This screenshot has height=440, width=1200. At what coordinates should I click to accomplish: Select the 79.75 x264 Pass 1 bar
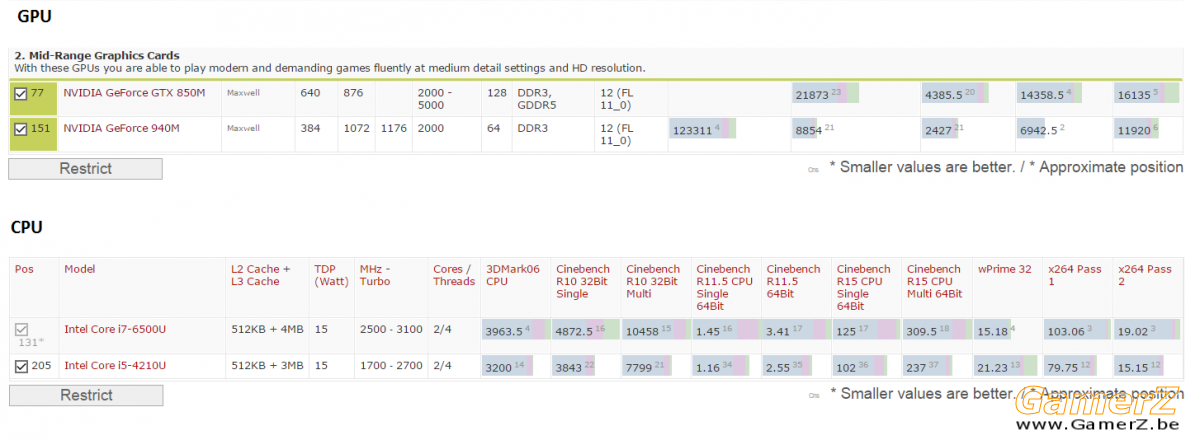[x=1070, y=366]
